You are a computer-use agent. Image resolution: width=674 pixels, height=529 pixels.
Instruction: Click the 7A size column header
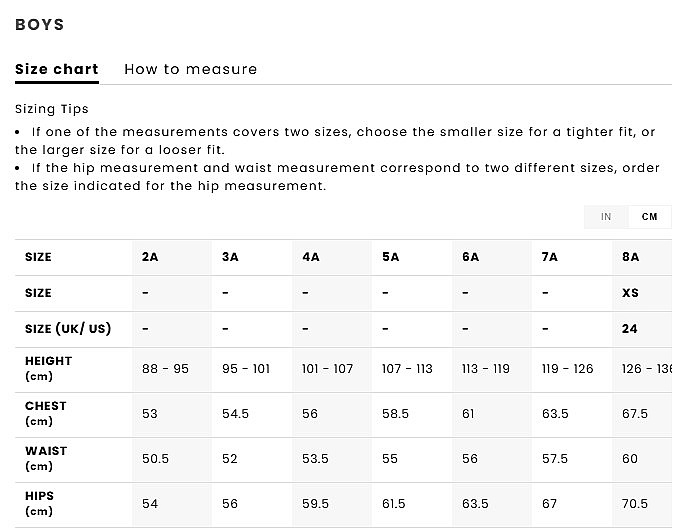[549, 257]
